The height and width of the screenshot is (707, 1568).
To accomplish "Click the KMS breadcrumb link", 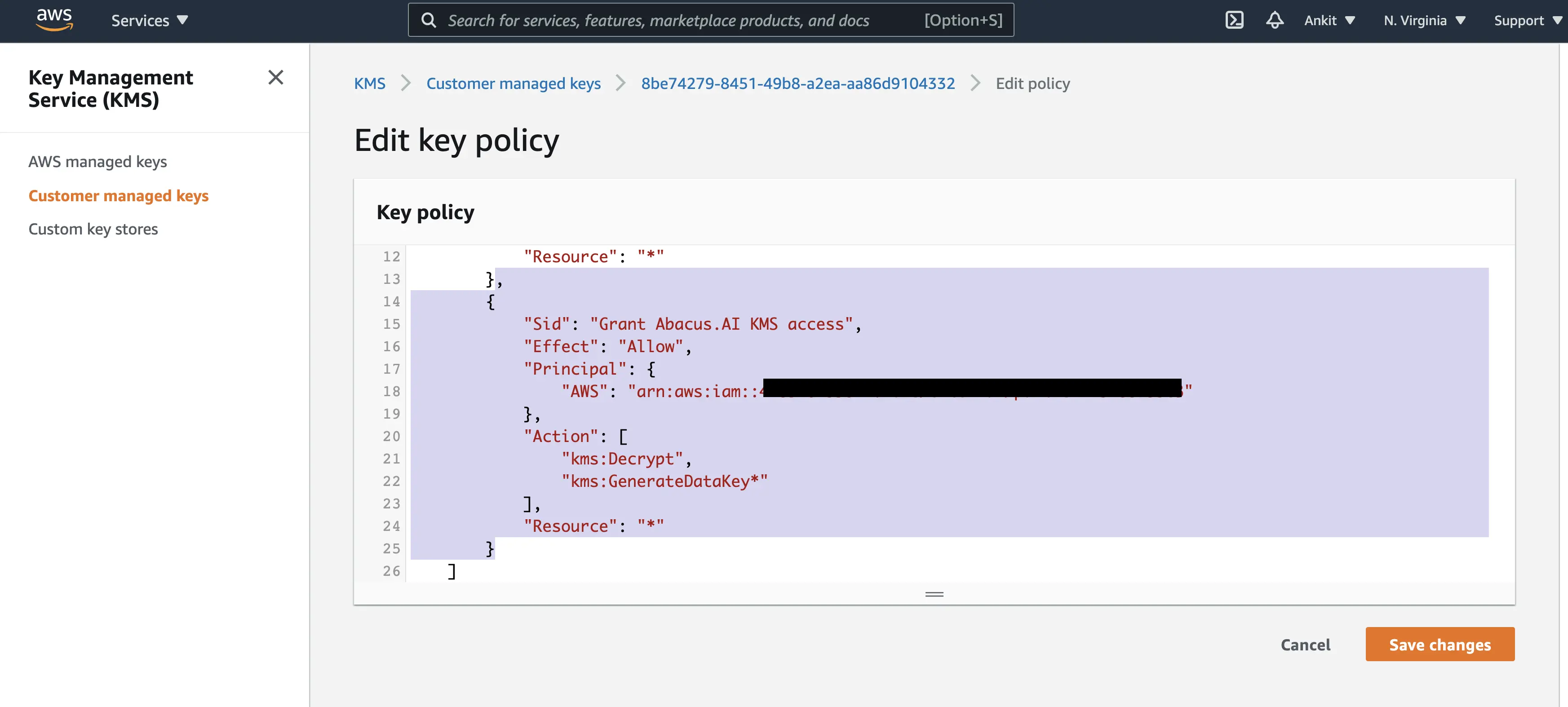I will pos(369,84).
